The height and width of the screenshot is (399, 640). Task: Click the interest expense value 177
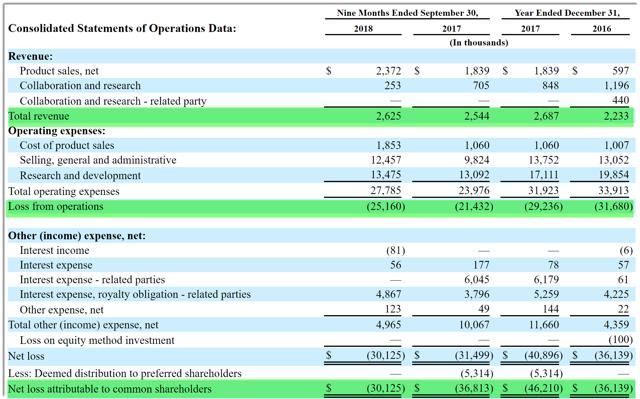coord(481,265)
